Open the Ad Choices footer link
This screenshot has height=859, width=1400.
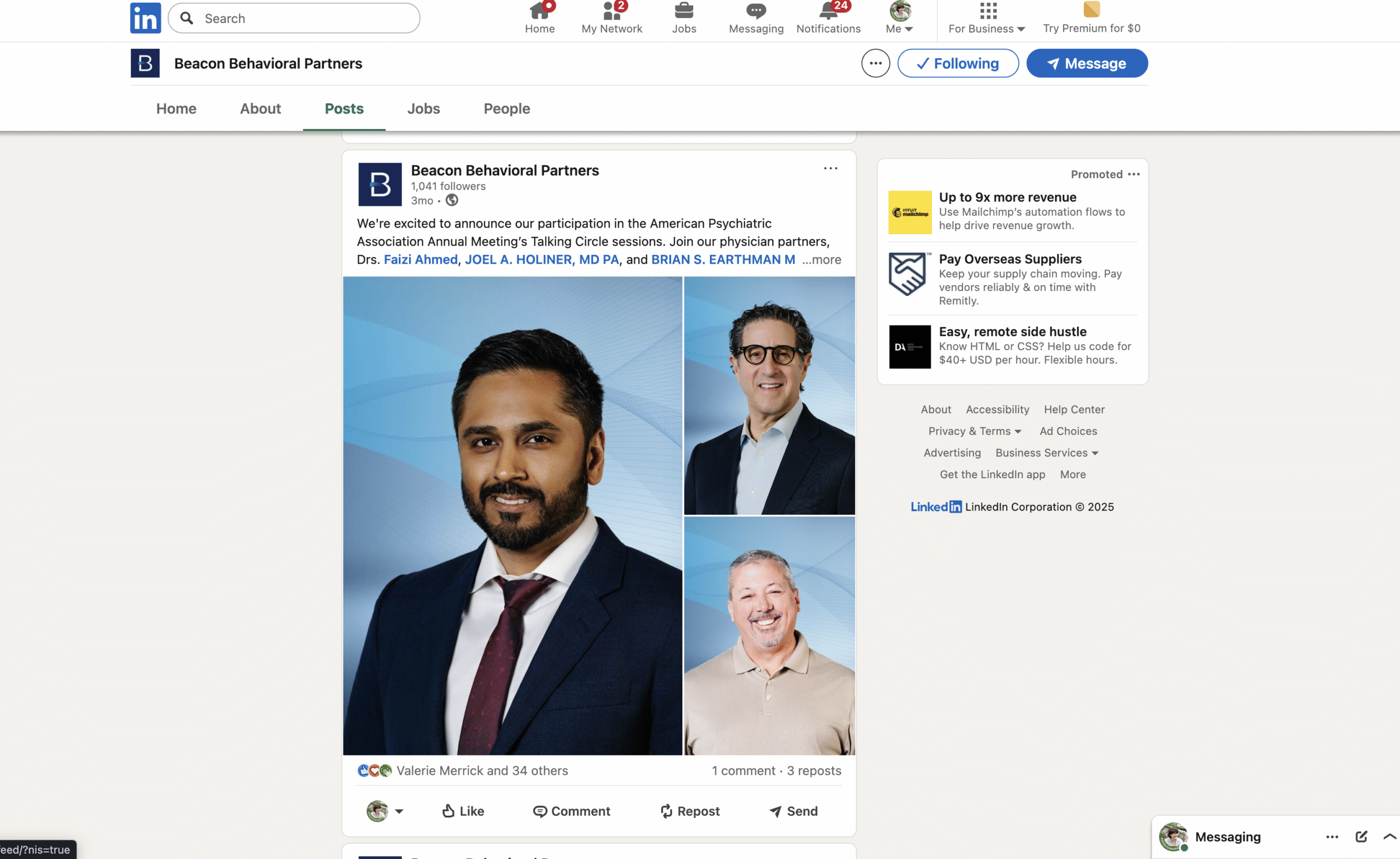coord(1067,431)
